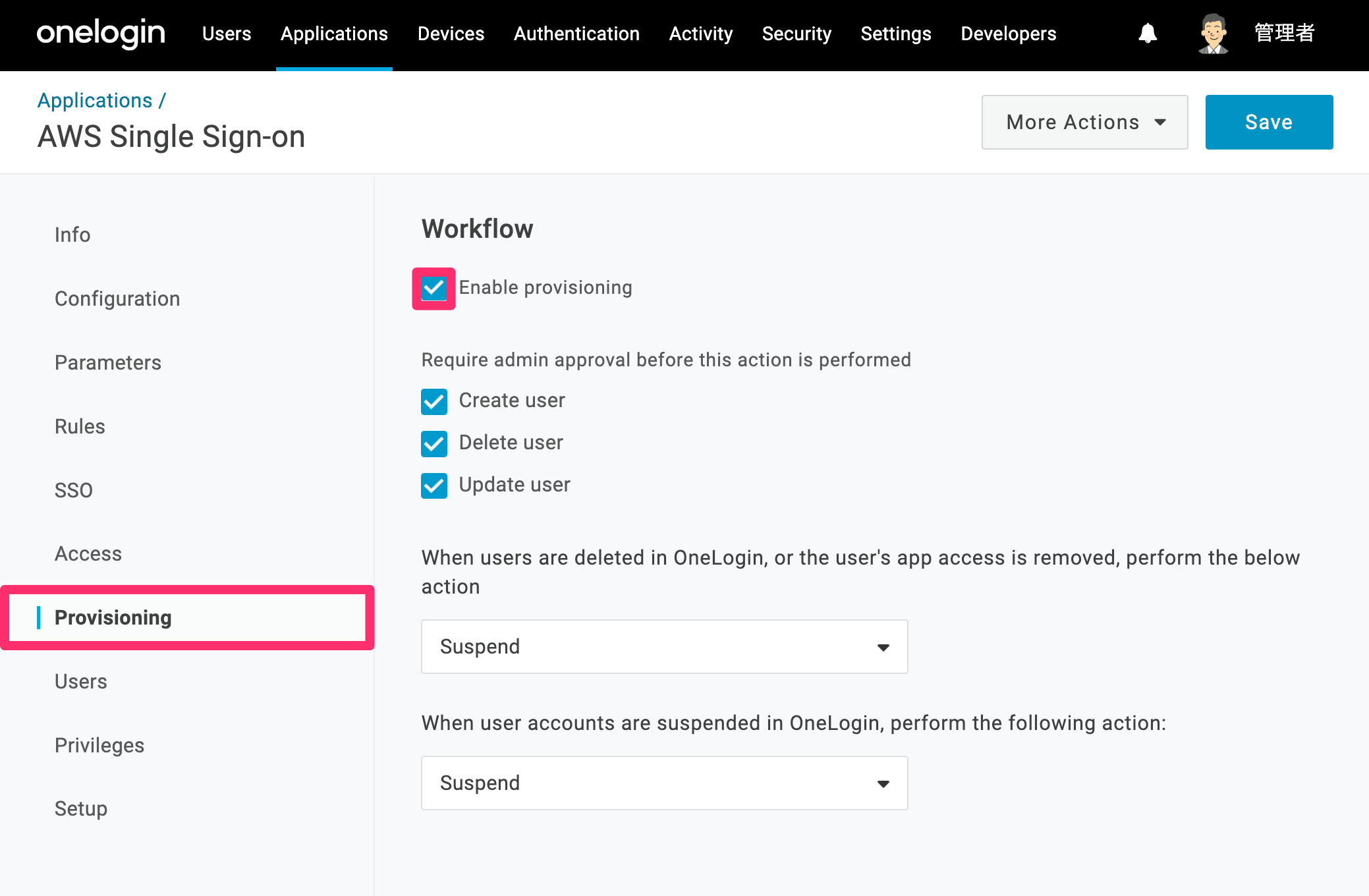Open the Setup sidebar tab

tap(81, 808)
